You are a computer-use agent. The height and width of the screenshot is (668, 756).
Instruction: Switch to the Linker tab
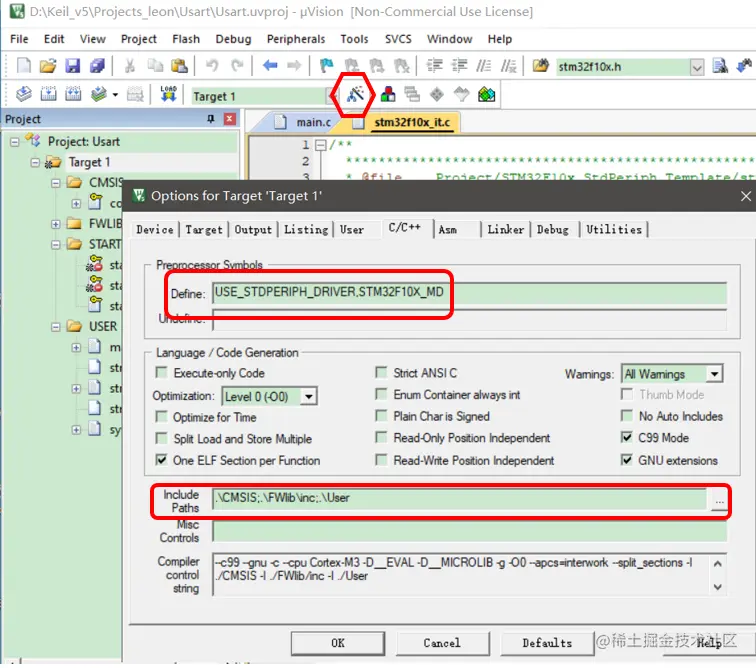click(x=505, y=230)
